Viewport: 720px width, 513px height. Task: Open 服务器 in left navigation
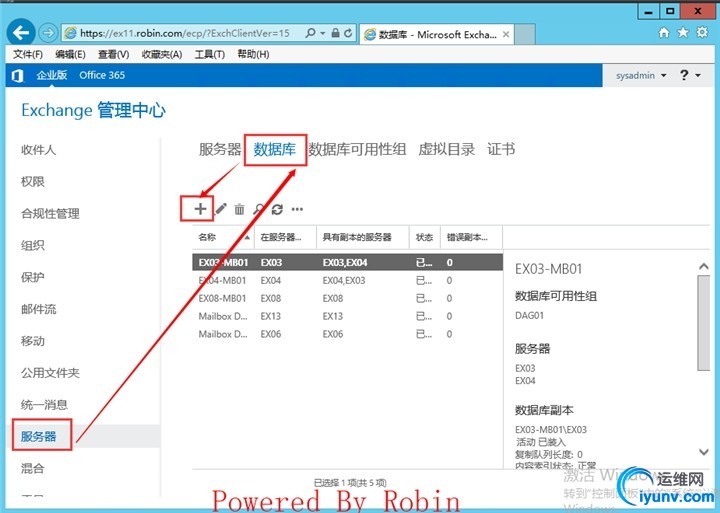pyautogui.click(x=39, y=436)
